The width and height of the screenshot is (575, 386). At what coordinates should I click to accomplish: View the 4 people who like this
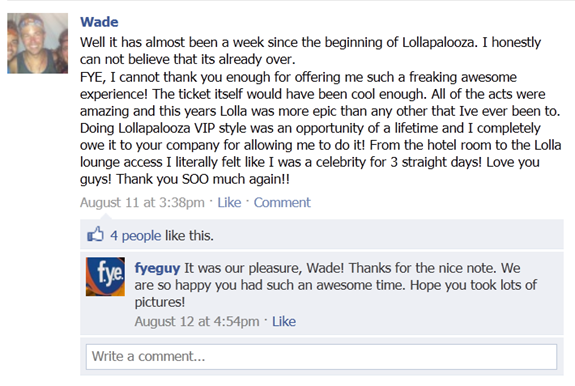tap(135, 236)
